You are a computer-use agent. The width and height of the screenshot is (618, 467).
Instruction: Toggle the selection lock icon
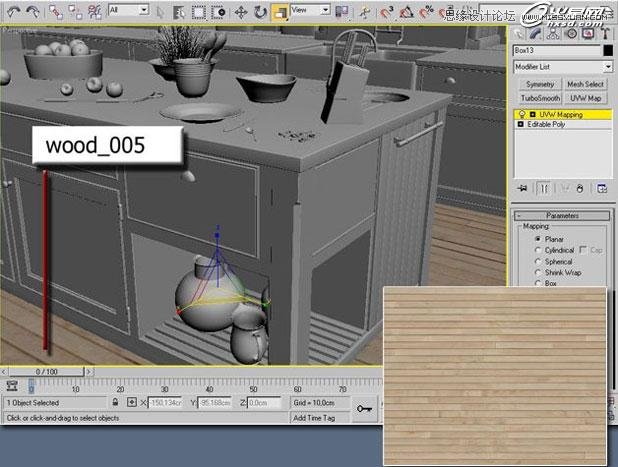pyautogui.click(x=117, y=402)
